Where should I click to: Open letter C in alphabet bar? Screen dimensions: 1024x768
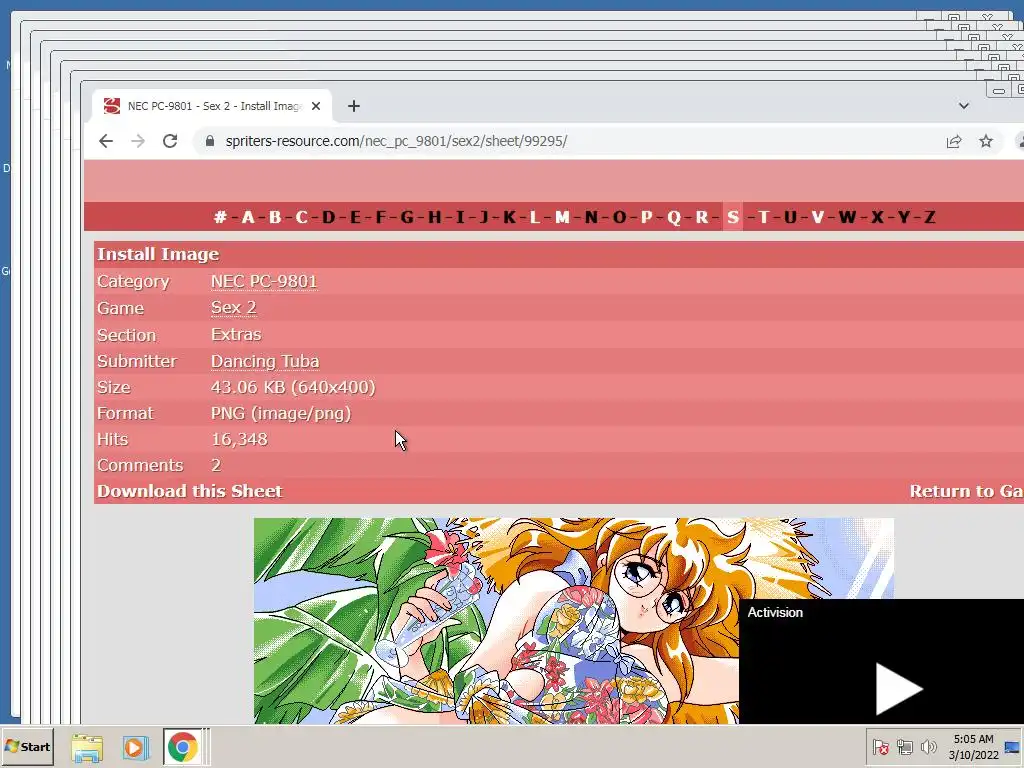(x=301, y=217)
